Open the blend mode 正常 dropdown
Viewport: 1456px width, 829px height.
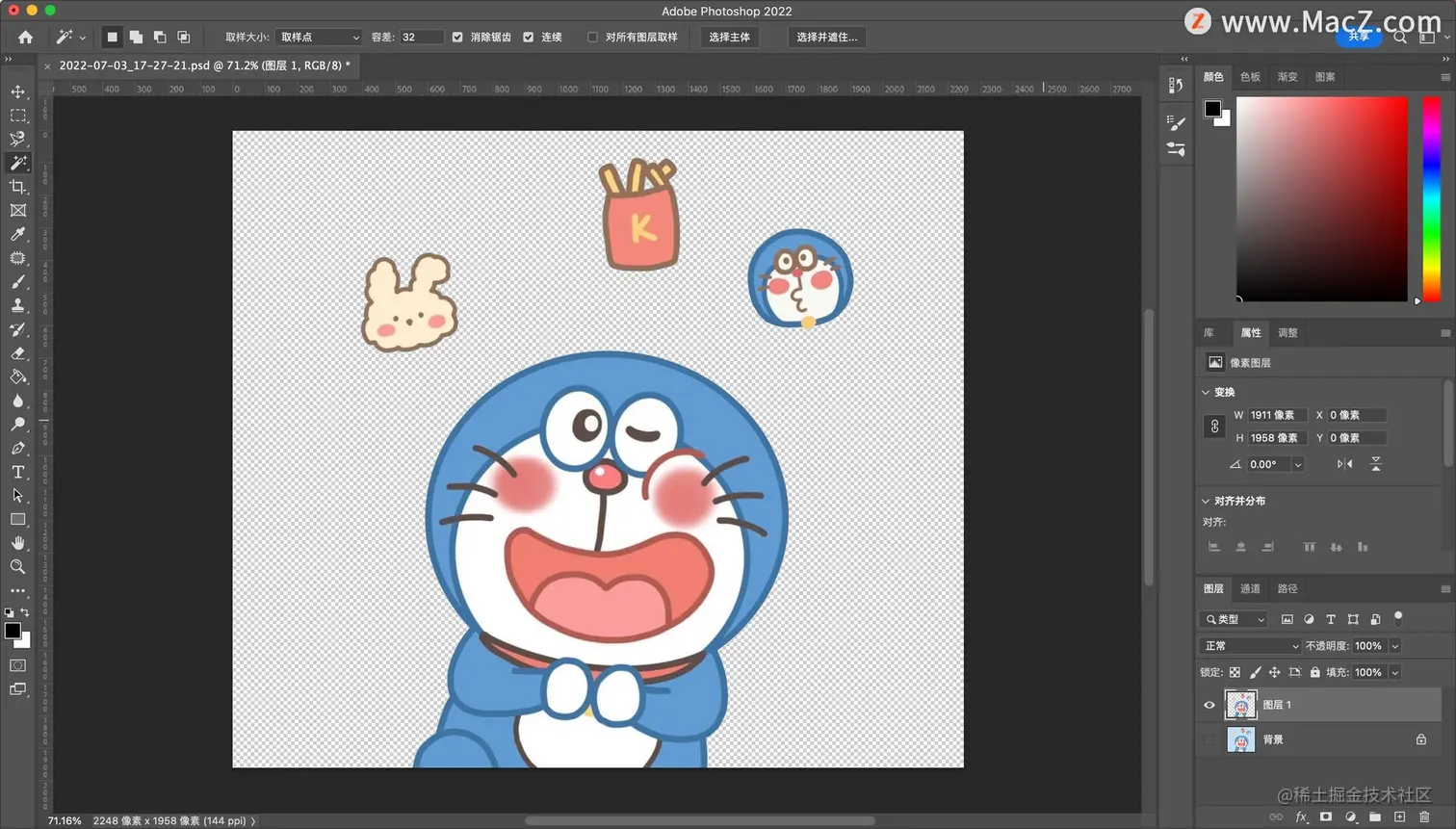[1251, 646]
